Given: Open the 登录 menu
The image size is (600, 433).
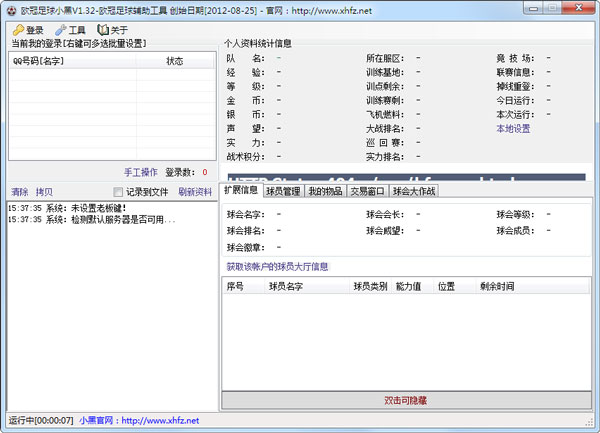Looking at the screenshot, I should pyautogui.click(x=28, y=30).
